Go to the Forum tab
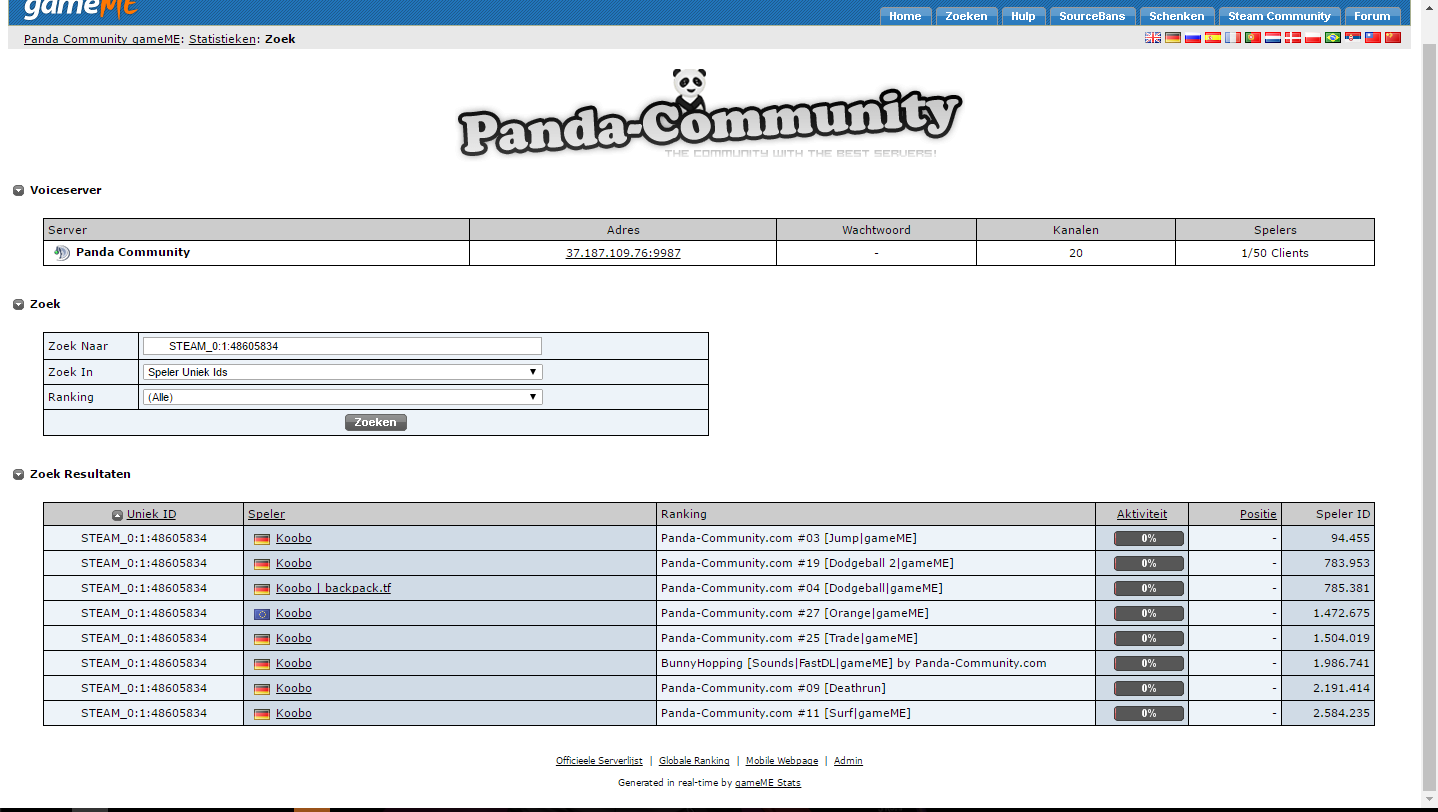This screenshot has width=1438, height=812. click(1372, 16)
